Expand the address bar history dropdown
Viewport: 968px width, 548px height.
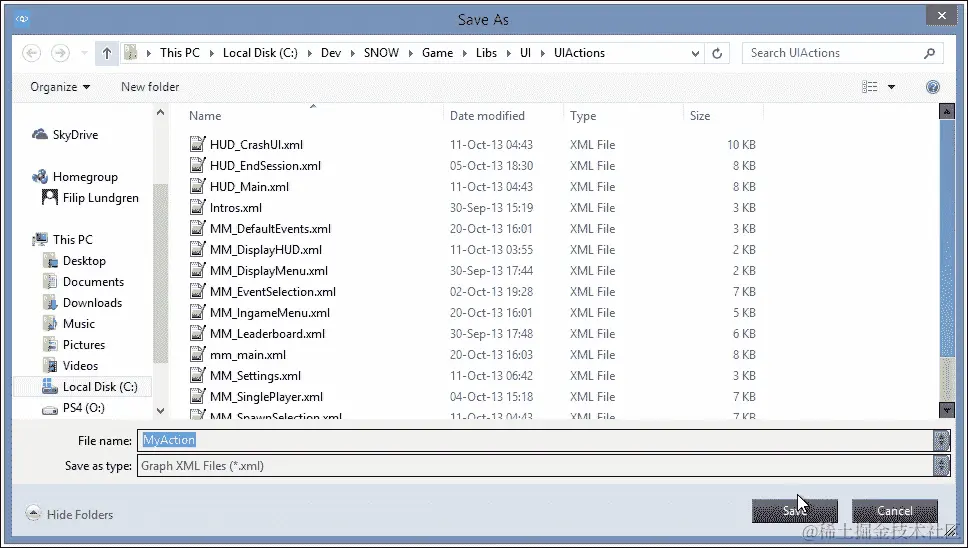pyautogui.click(x=695, y=53)
